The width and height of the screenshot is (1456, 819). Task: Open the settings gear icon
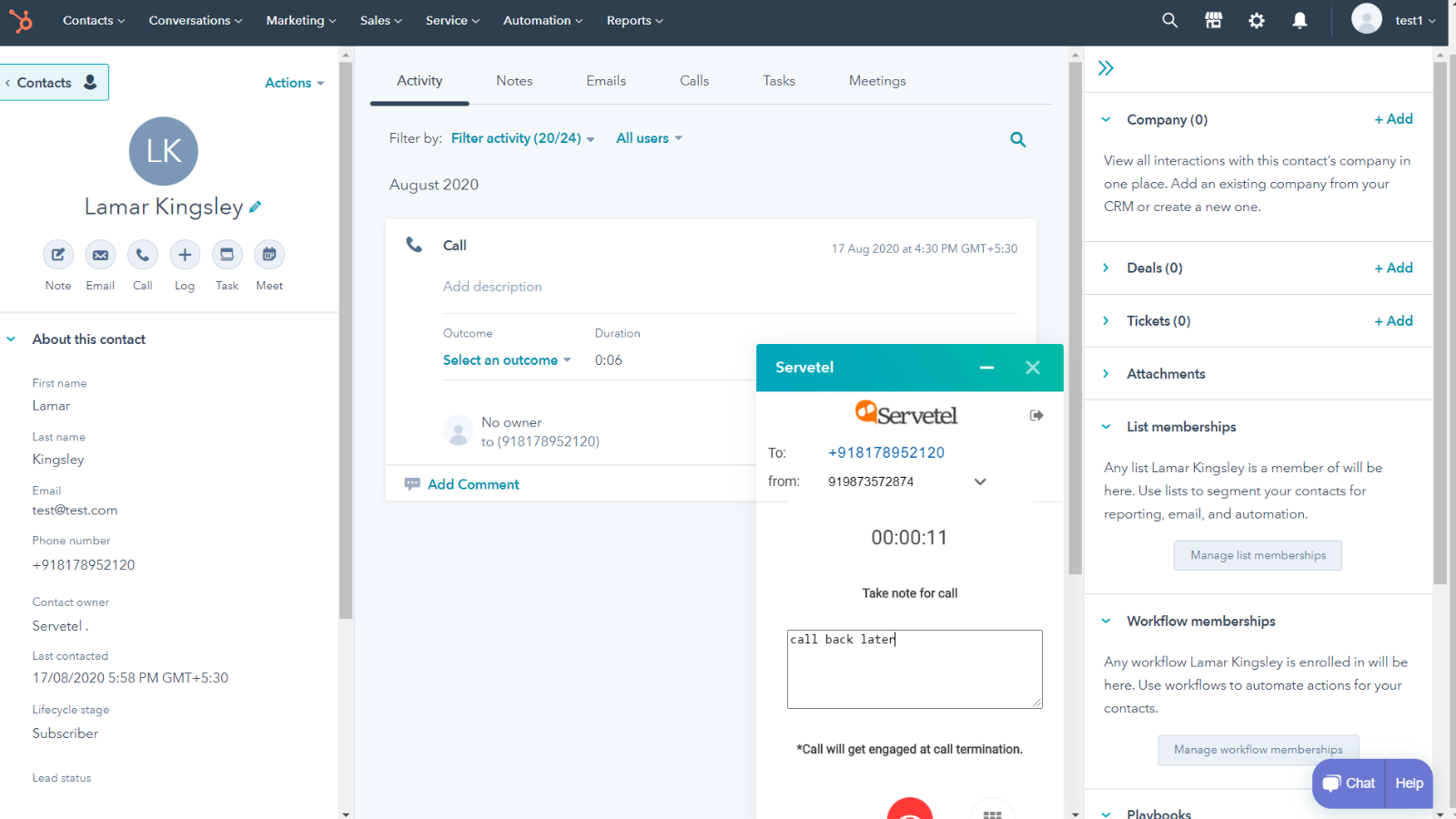[1257, 20]
